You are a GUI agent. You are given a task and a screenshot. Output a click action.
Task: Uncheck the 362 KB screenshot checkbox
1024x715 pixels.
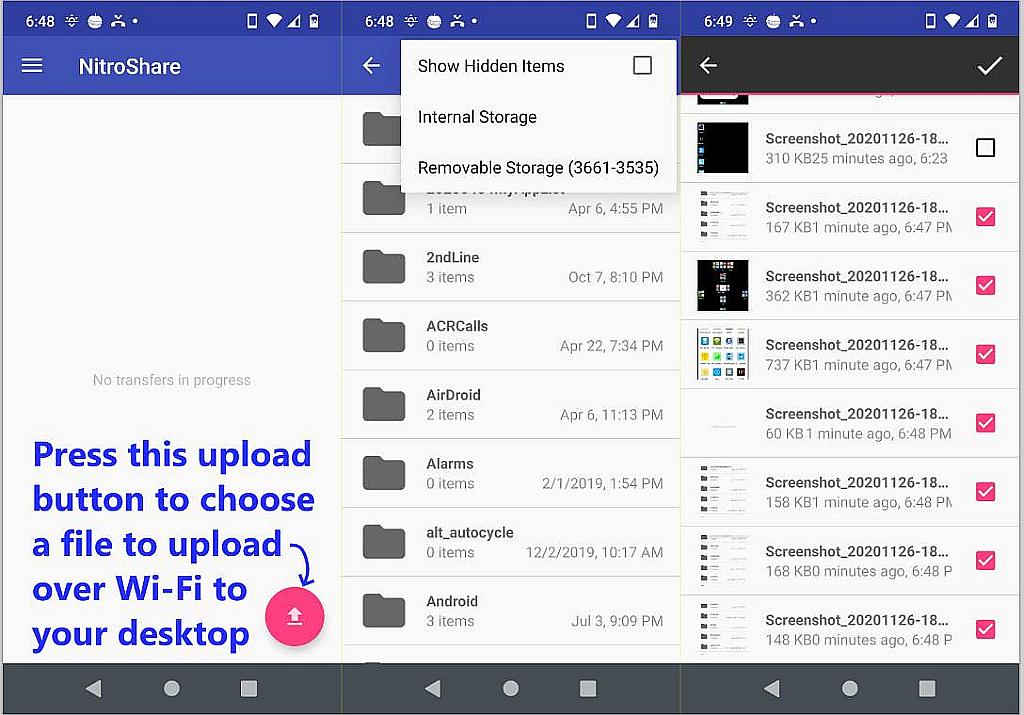pyautogui.click(x=985, y=285)
